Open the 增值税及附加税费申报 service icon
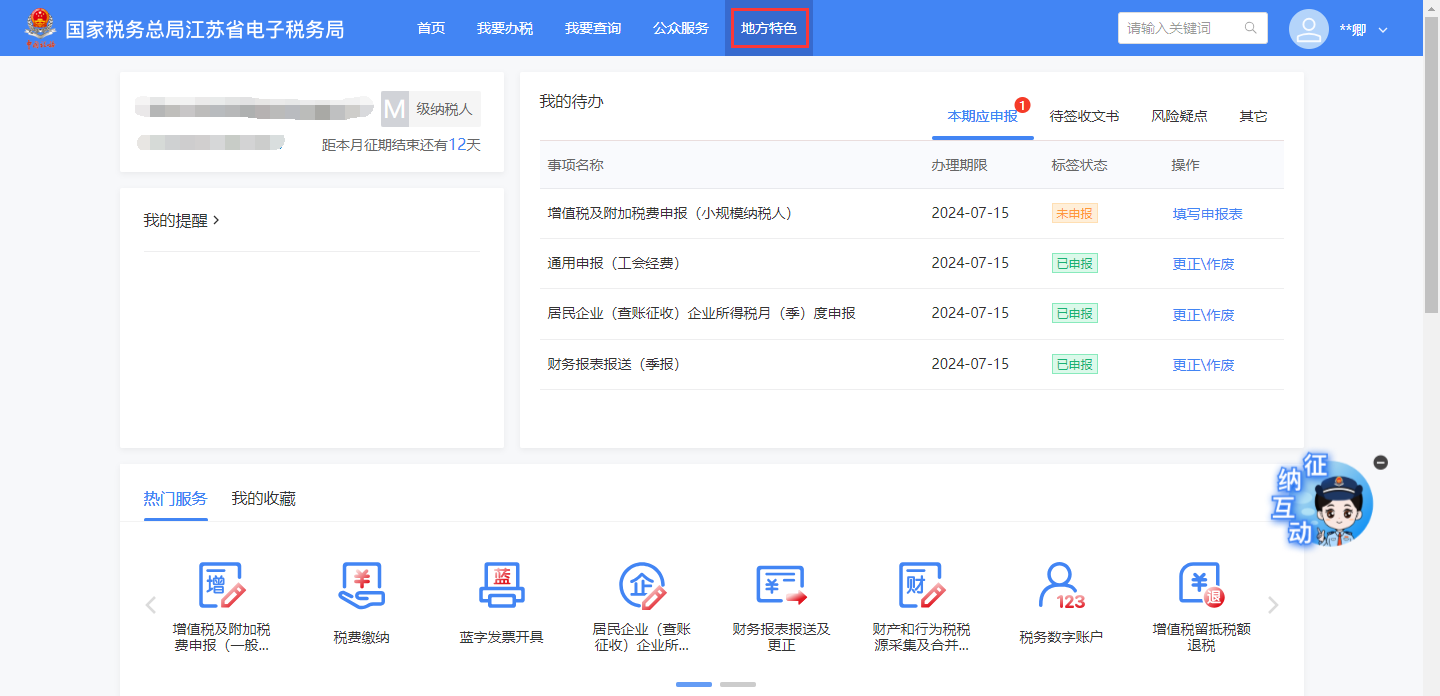1440x696 pixels. [221, 586]
